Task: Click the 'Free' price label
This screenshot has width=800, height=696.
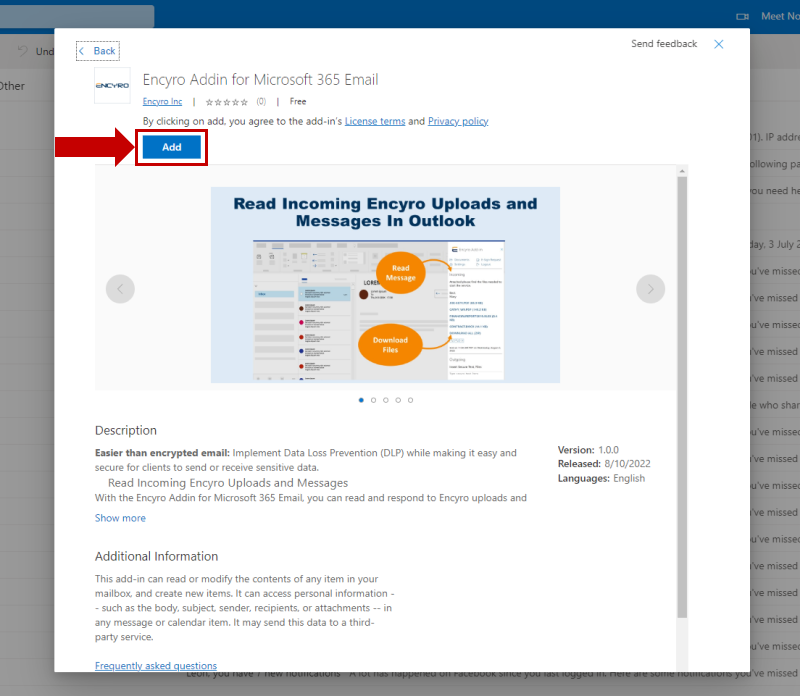Action: 298,102
